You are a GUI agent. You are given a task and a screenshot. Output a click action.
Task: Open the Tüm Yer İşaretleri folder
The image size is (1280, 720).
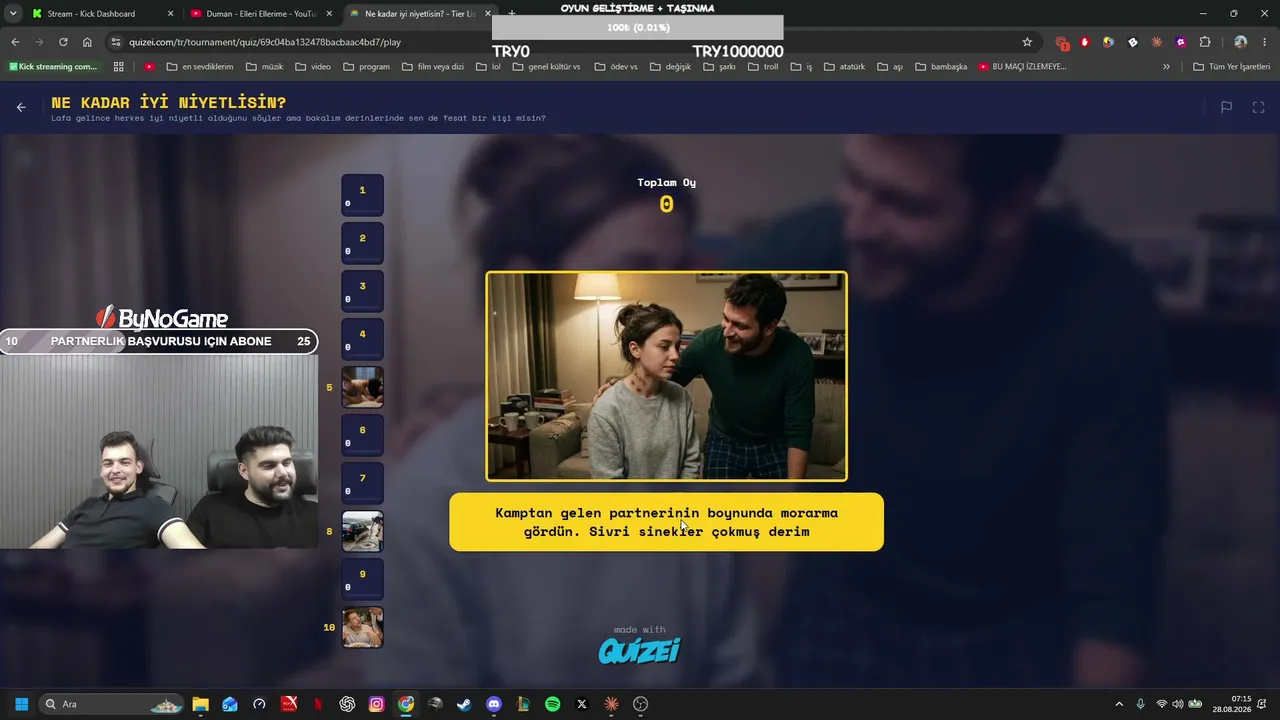pyautogui.click(x=1232, y=67)
